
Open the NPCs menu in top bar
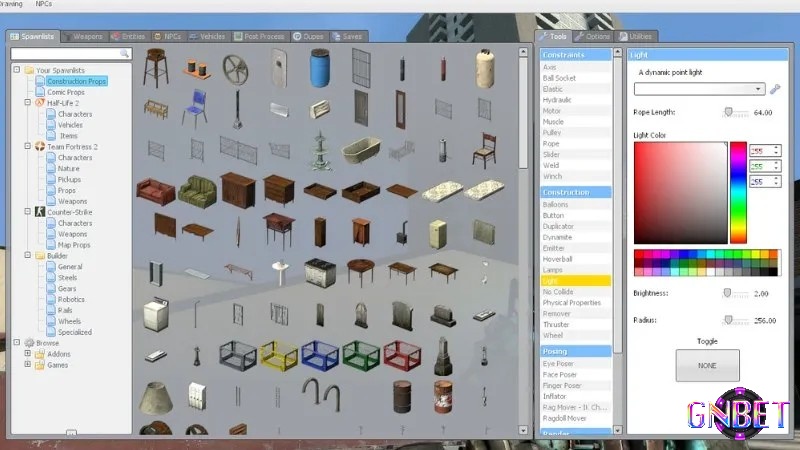(x=44, y=4)
